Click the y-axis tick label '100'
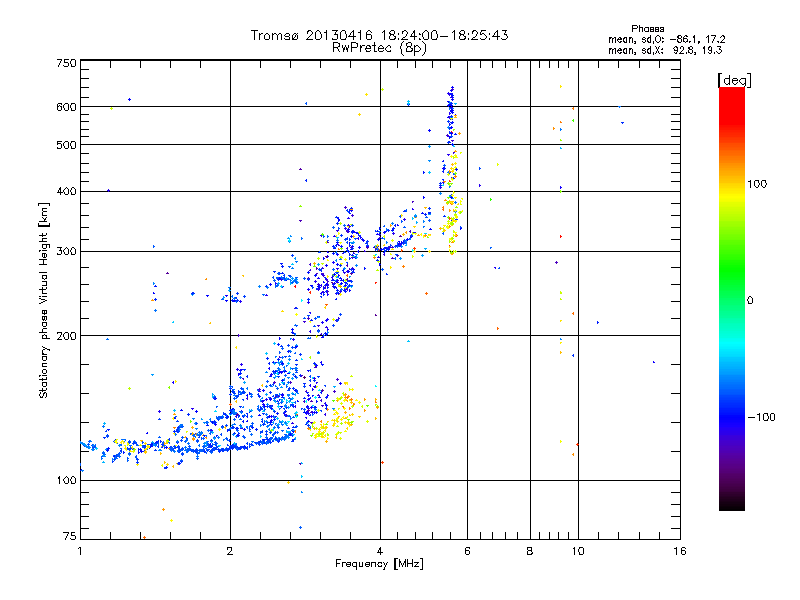The width and height of the screenshot is (800, 600). point(66,480)
